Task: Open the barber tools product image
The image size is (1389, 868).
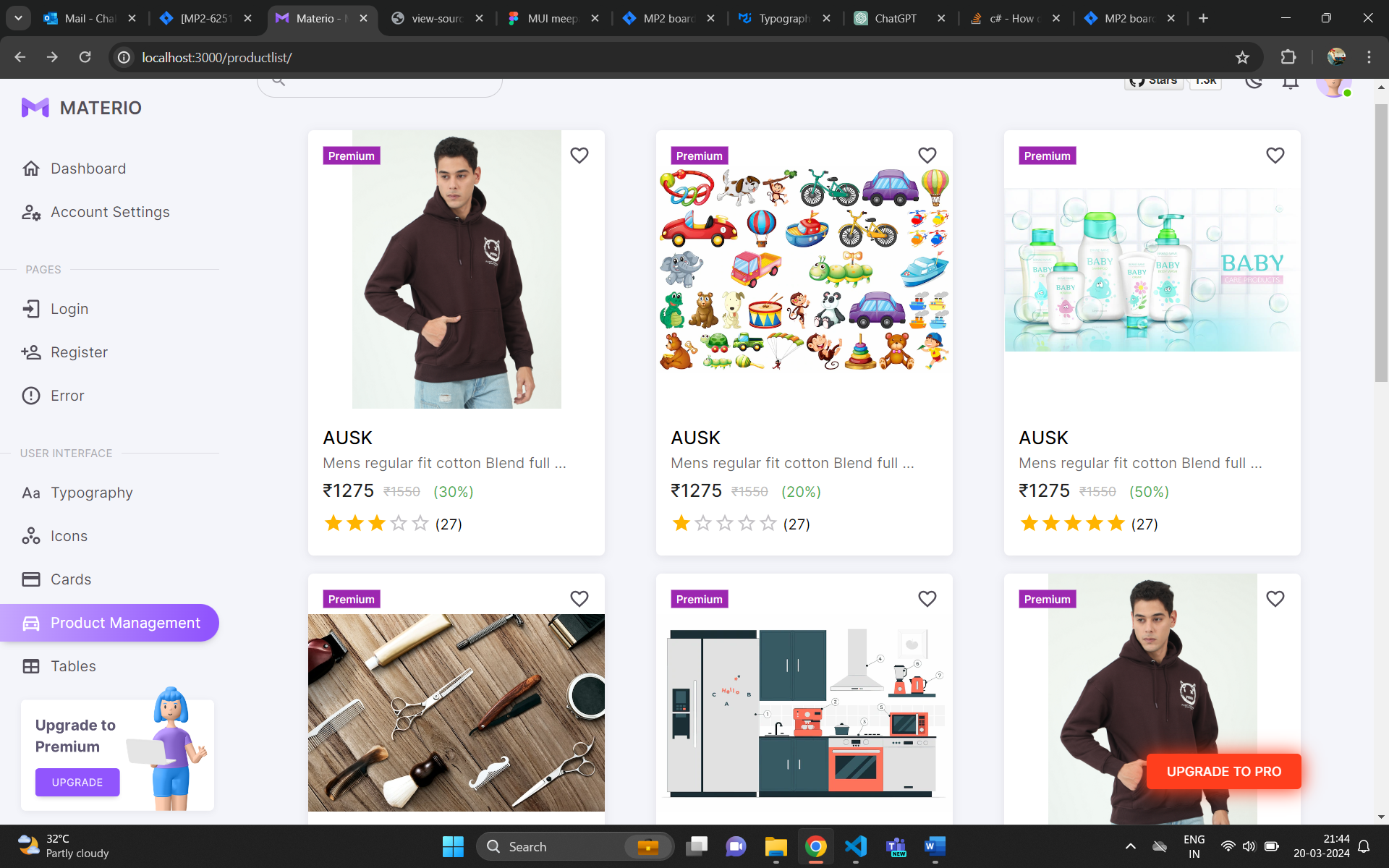Action: tap(456, 712)
